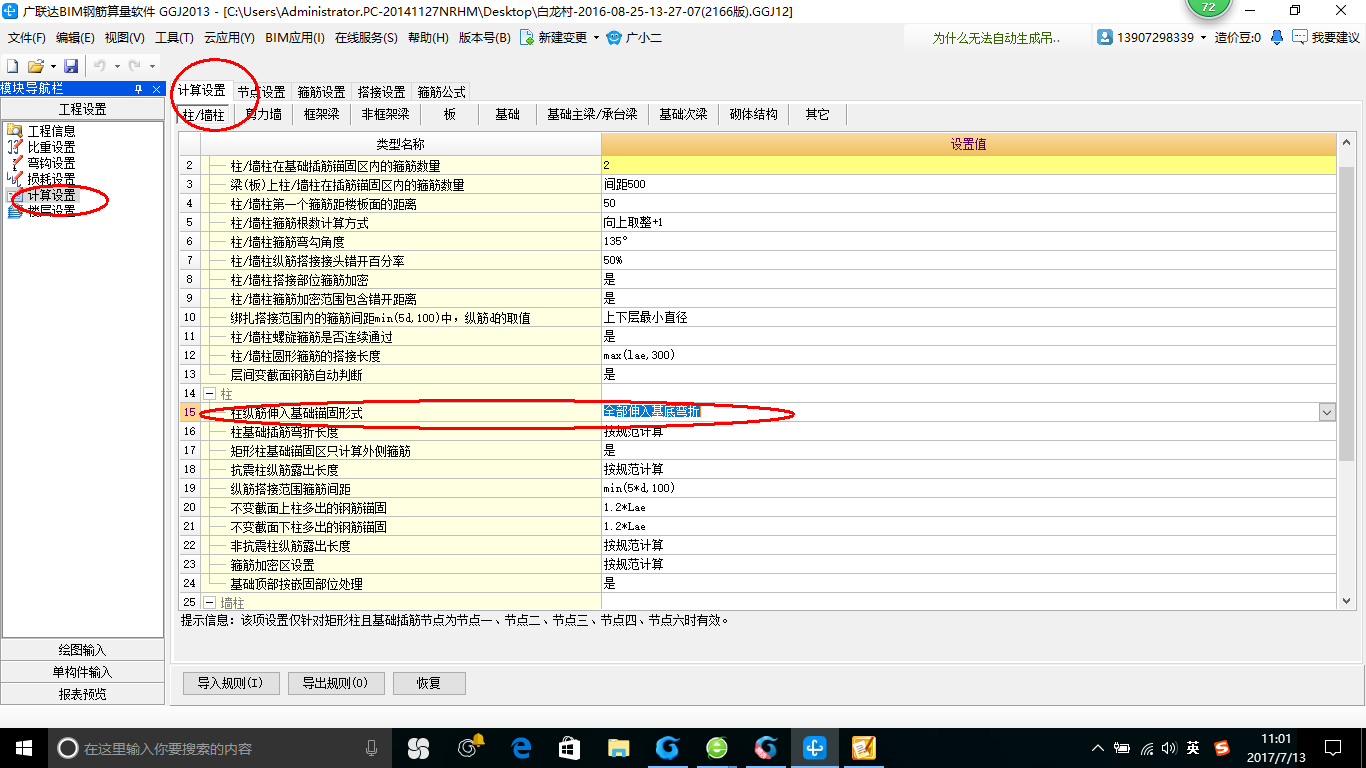Switch to the 节点设置 tab
Screen dimensions: 1366x768
261,91
